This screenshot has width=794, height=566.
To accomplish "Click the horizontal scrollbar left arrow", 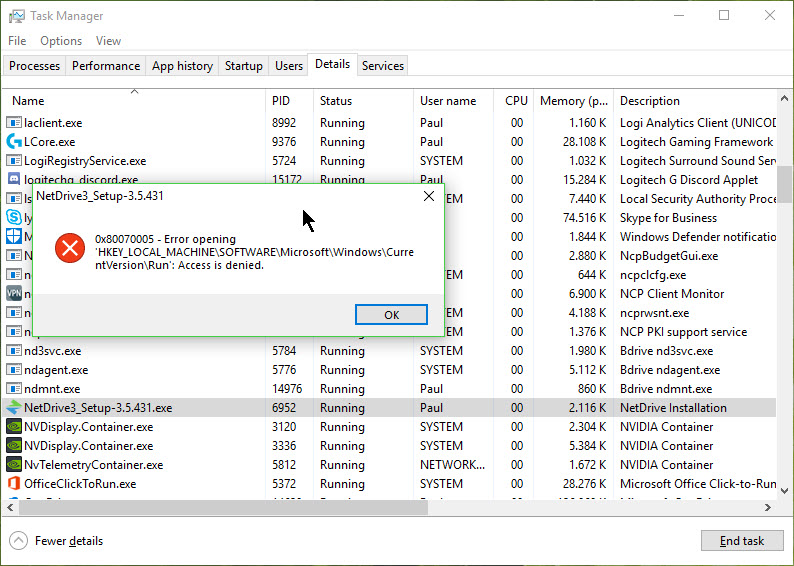I will click(x=10, y=507).
